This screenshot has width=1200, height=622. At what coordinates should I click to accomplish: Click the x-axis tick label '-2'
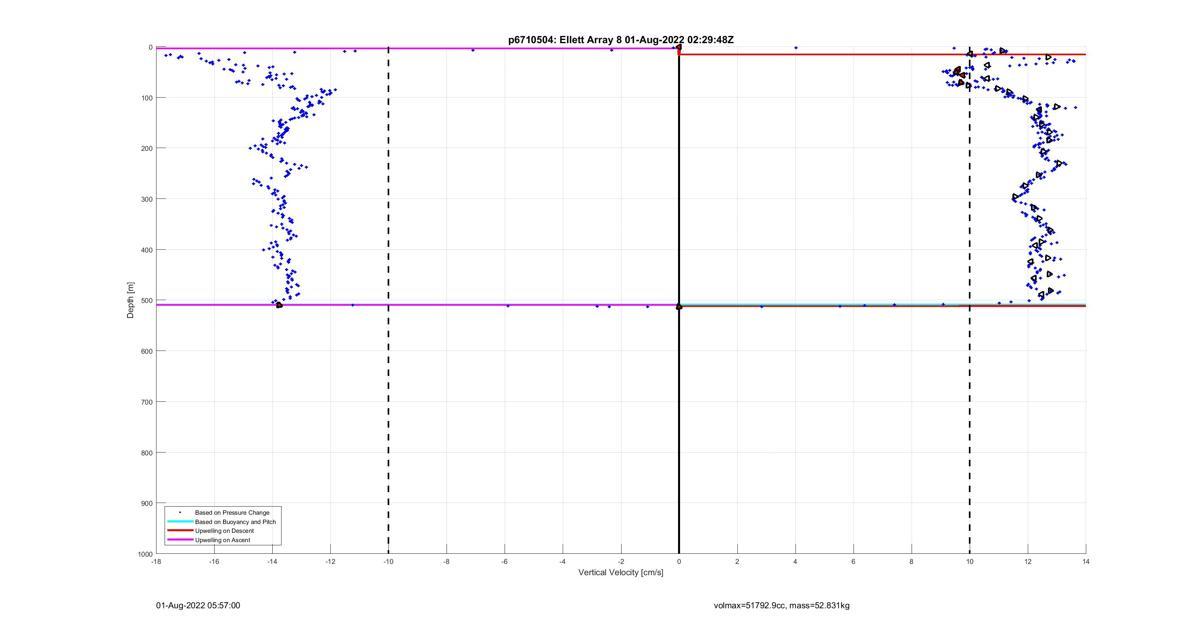click(621, 562)
